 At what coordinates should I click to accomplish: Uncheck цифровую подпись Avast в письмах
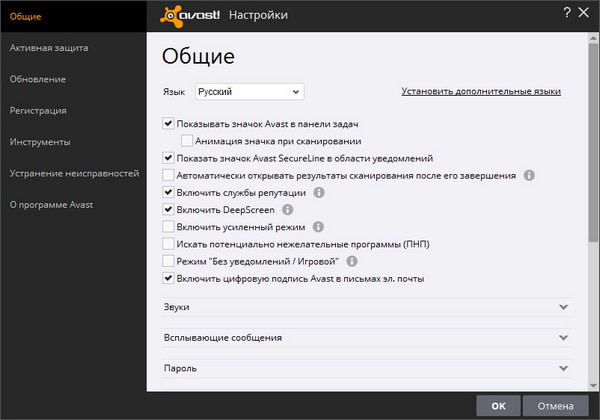pyautogui.click(x=168, y=278)
